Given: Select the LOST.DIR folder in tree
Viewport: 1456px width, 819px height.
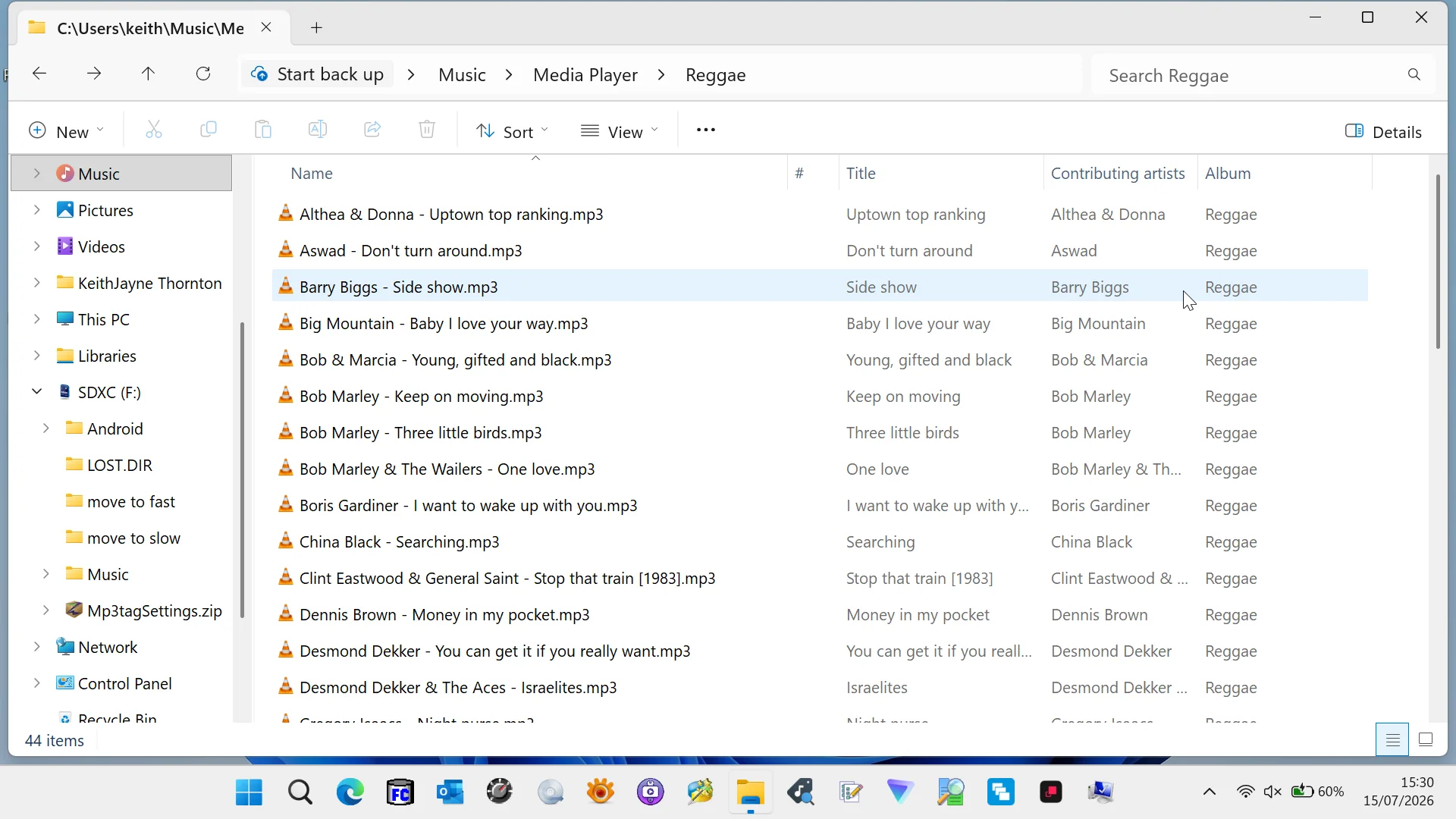Looking at the screenshot, I should 119,465.
